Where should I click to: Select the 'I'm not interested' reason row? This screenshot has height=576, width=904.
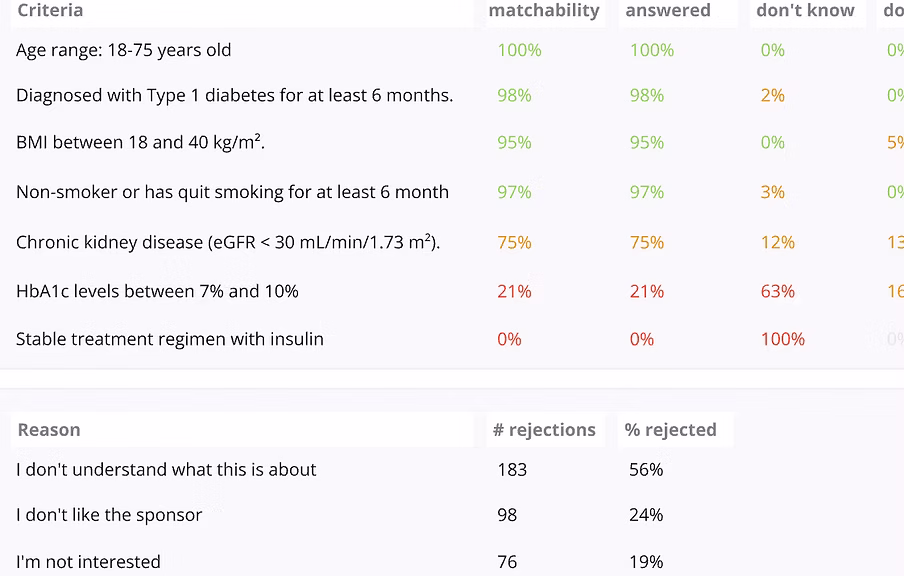point(88,561)
